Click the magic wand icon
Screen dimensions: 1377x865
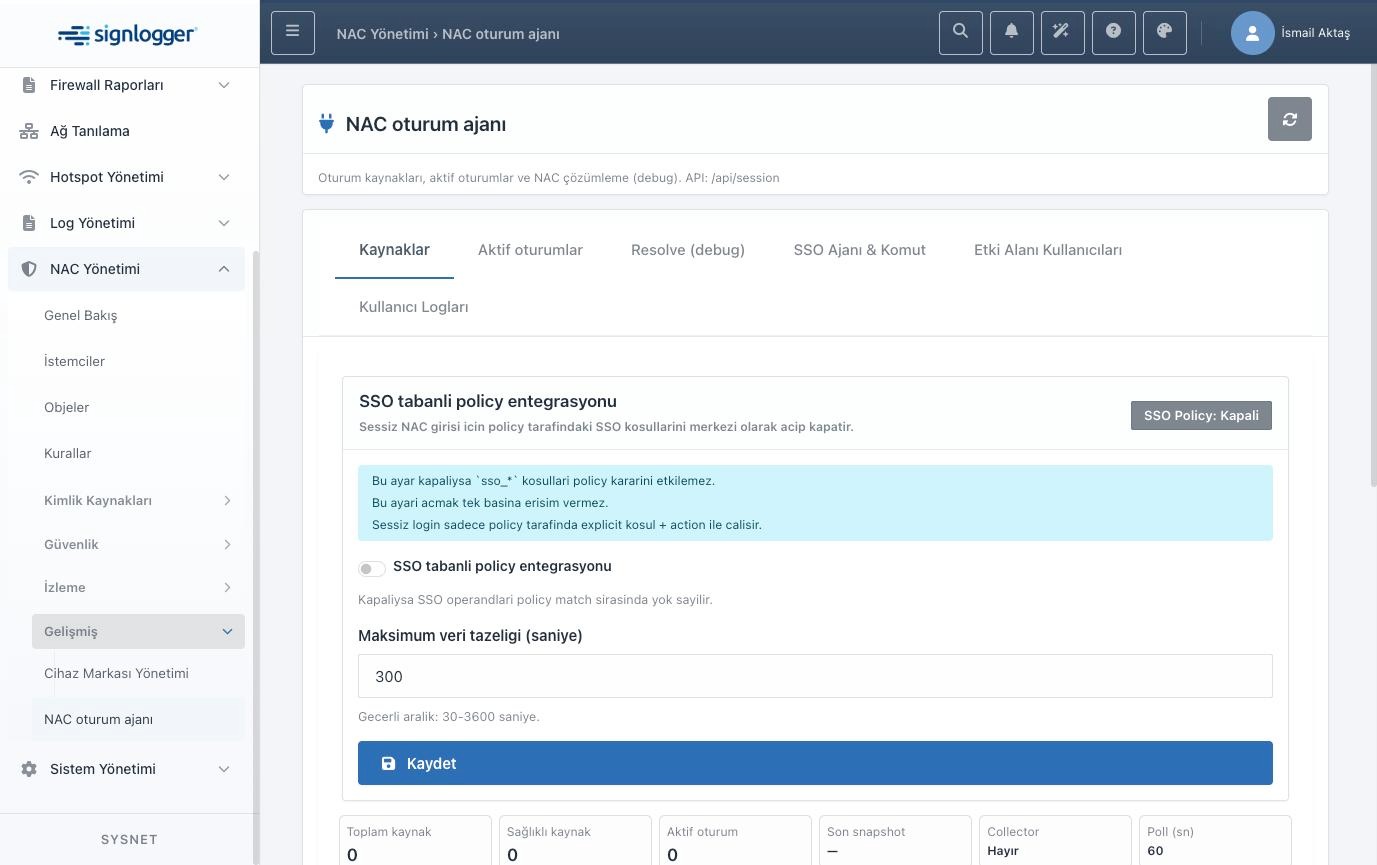[x=1063, y=33]
